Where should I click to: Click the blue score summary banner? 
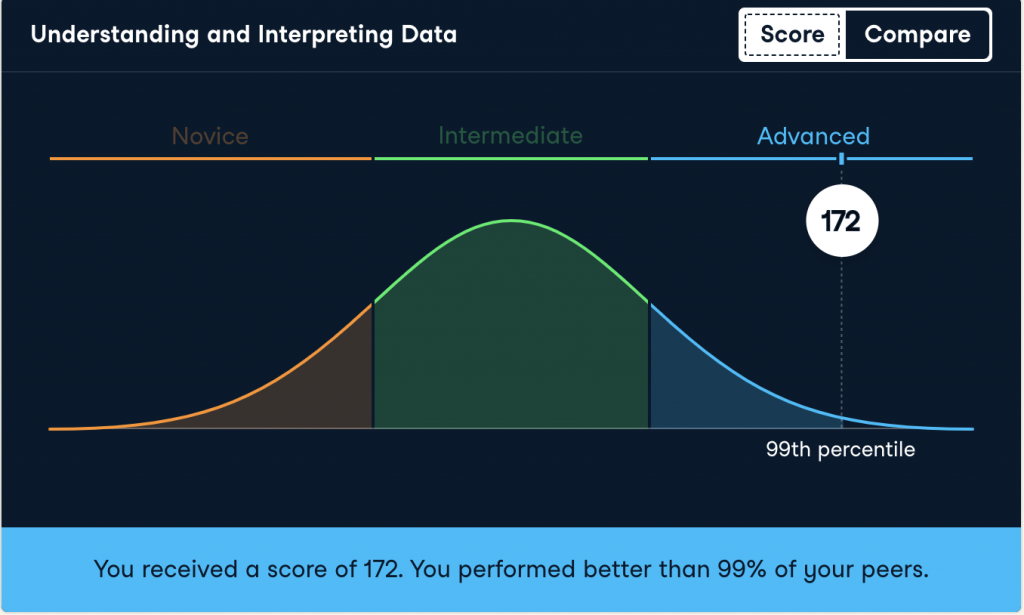(x=511, y=570)
